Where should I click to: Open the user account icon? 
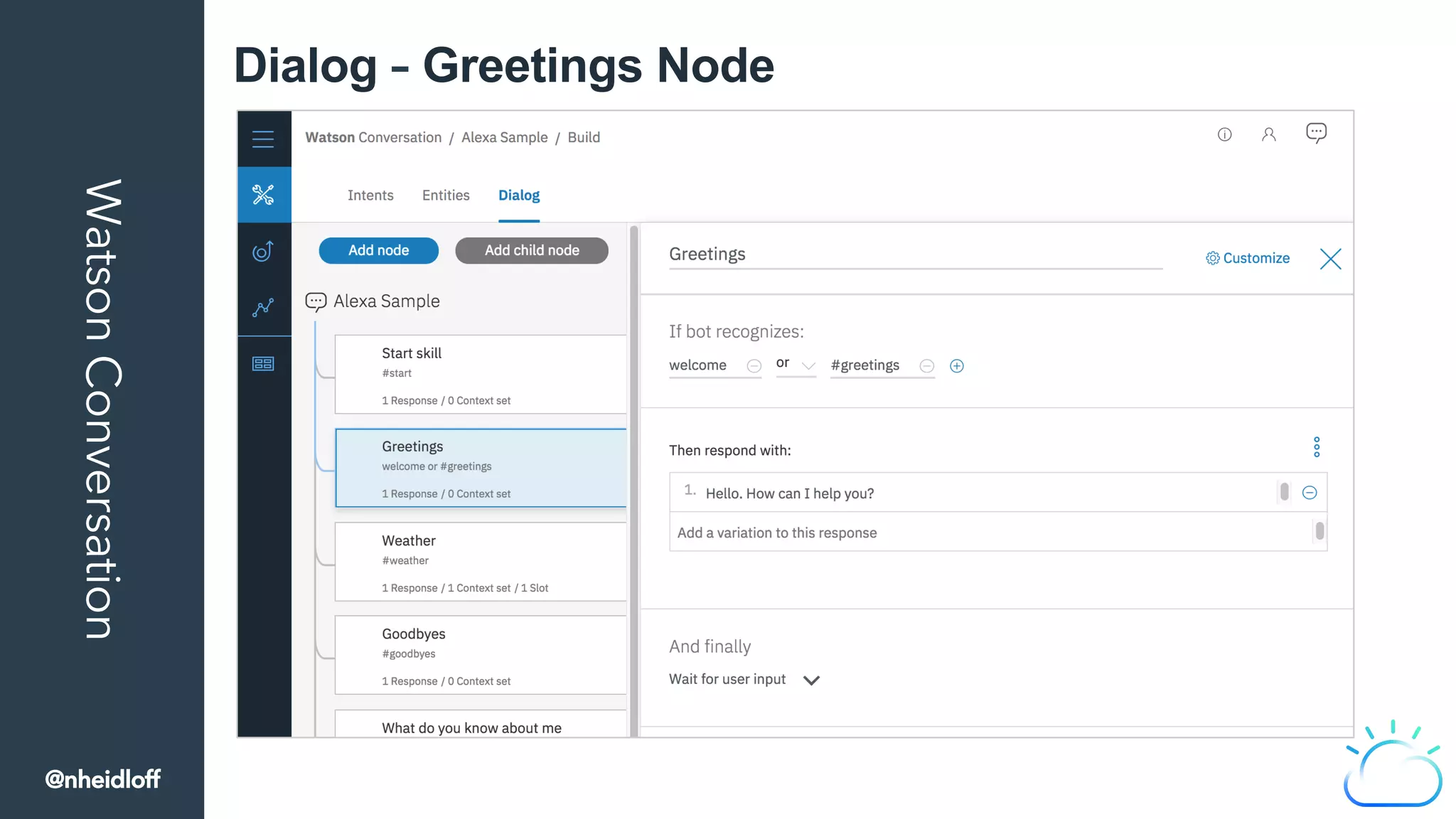pyautogui.click(x=1268, y=134)
